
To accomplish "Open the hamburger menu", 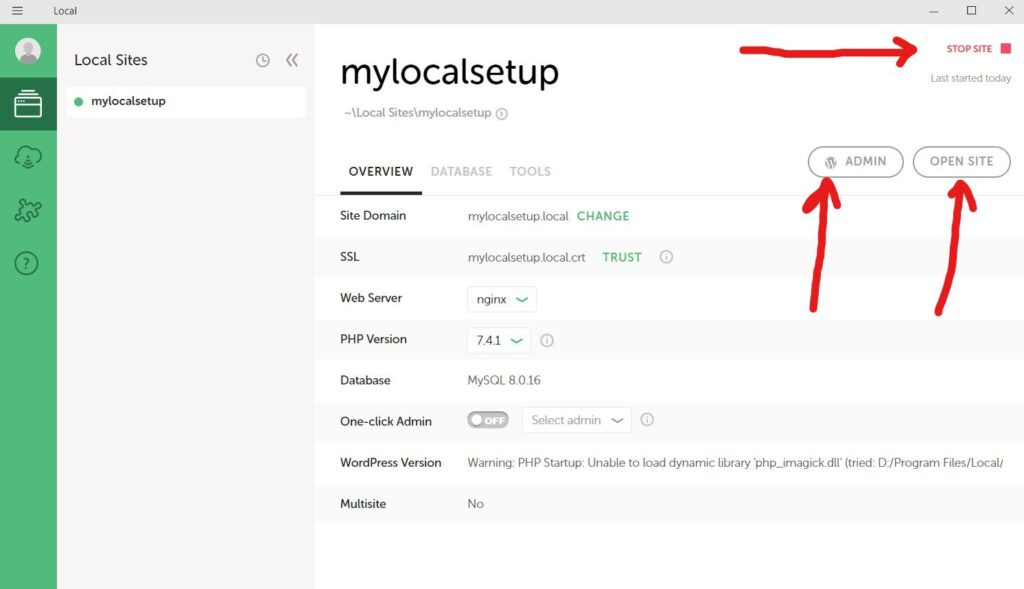I will click(x=18, y=10).
